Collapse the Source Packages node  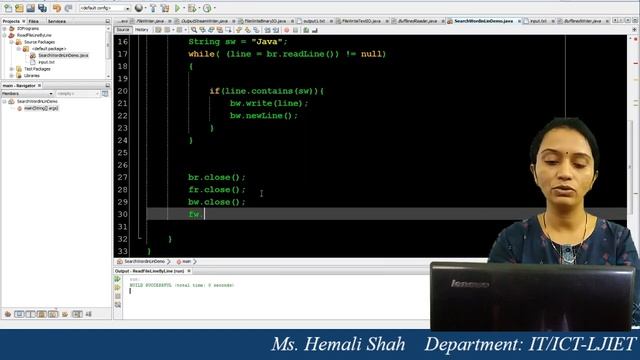tap(11, 42)
